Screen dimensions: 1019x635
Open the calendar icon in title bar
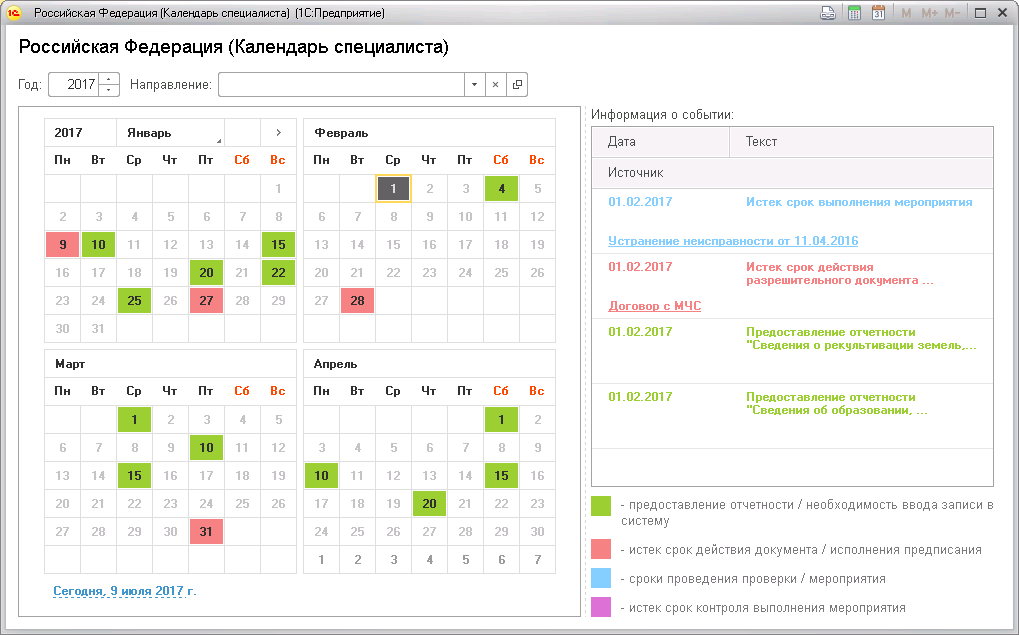[878, 12]
